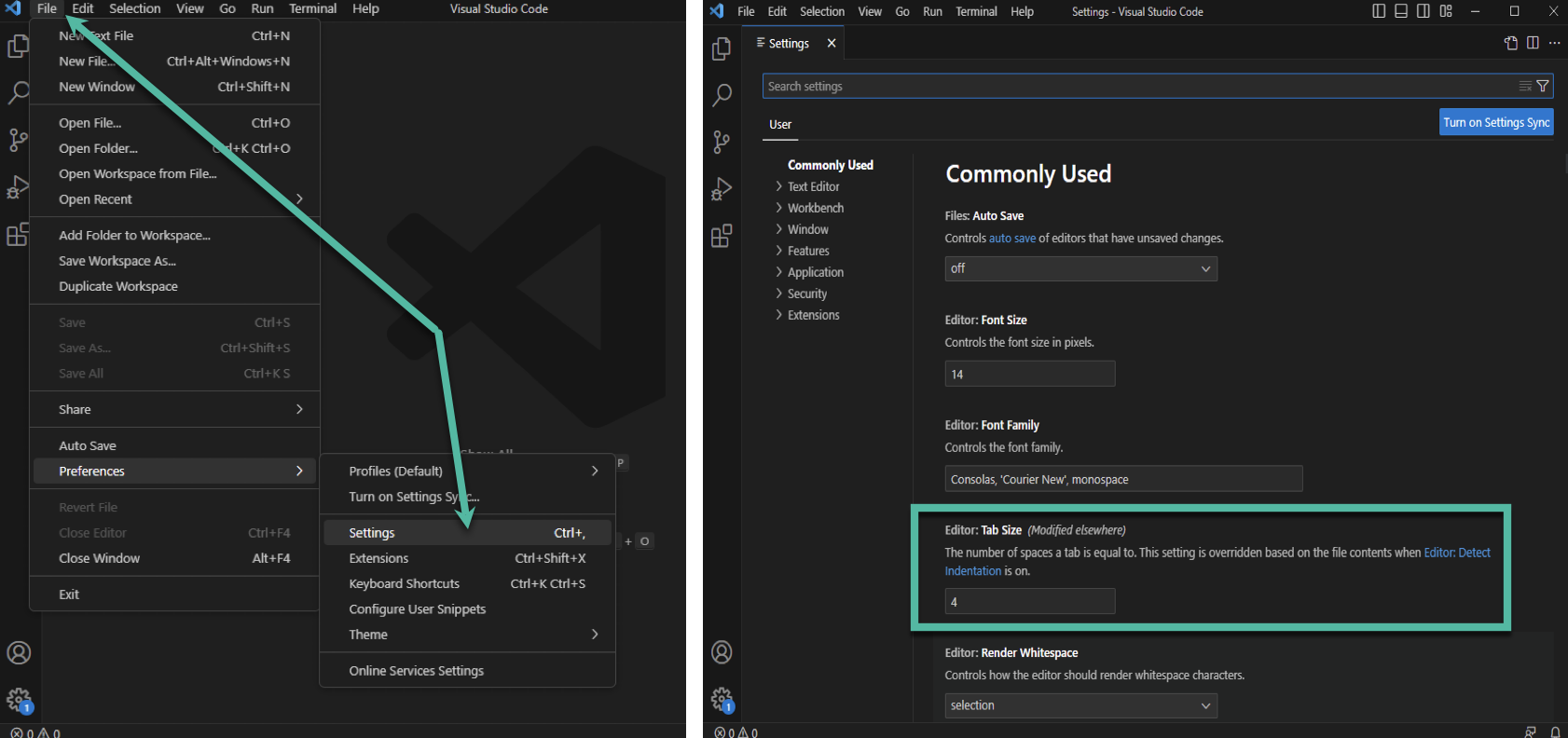Choose Exit in File menu
This screenshot has width=1568, height=738.
(175, 594)
